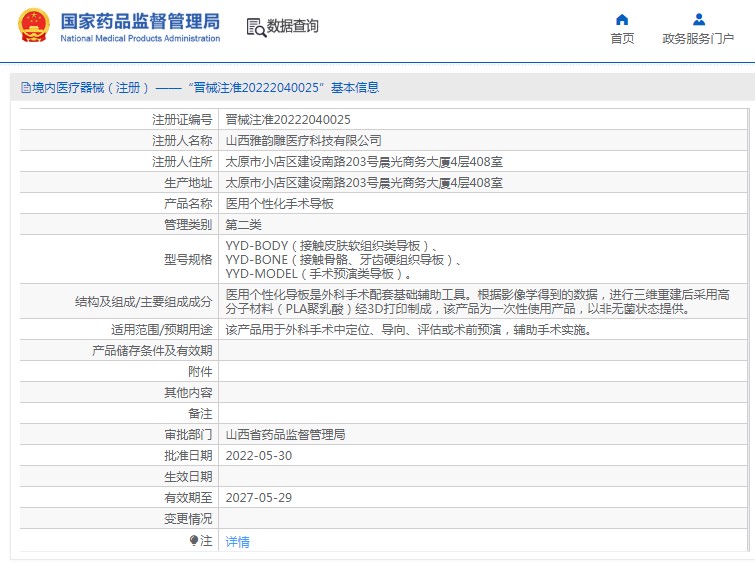Screen dimensions: 755x565
Task: Click the document icon before 境内医疗器械
Action: point(26,88)
